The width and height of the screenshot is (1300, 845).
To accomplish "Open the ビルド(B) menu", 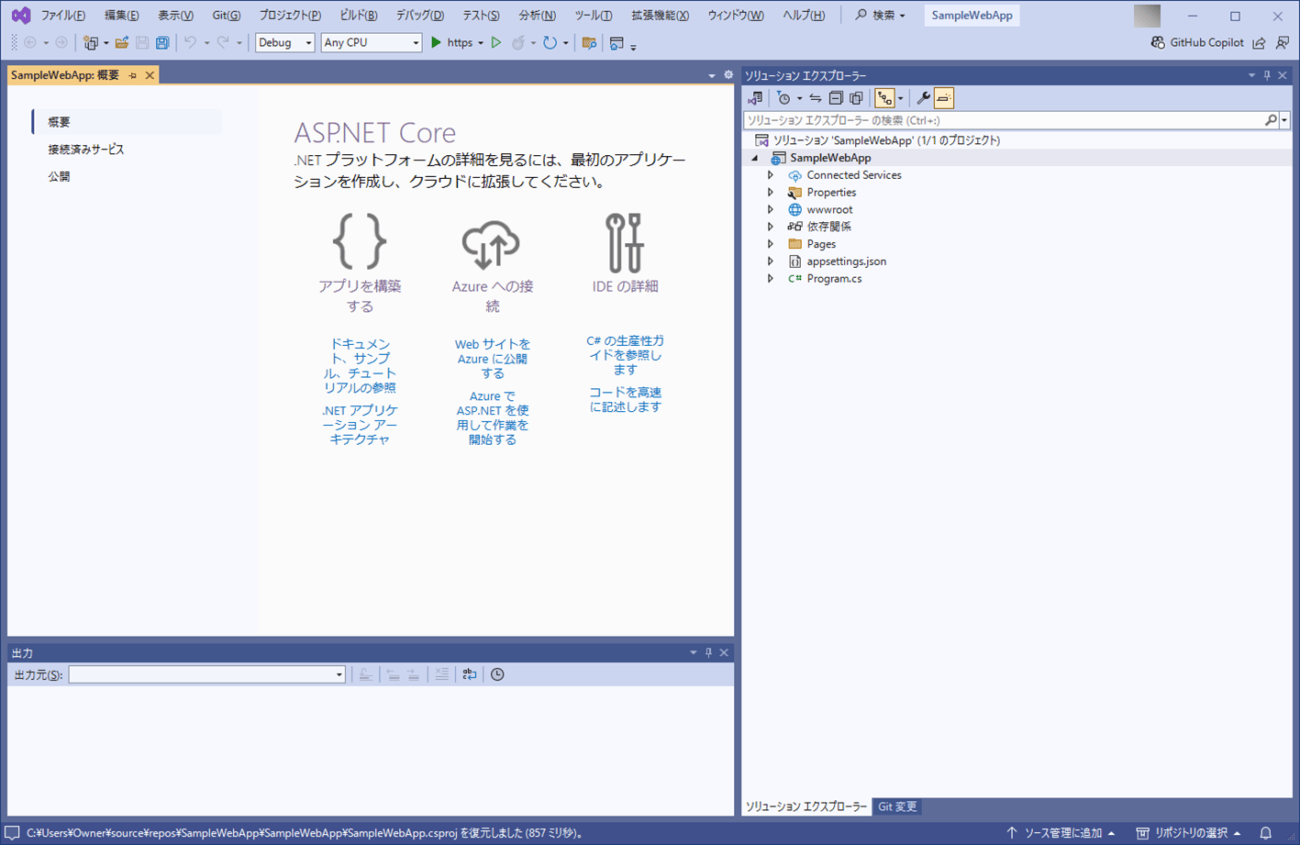I will click(x=358, y=16).
